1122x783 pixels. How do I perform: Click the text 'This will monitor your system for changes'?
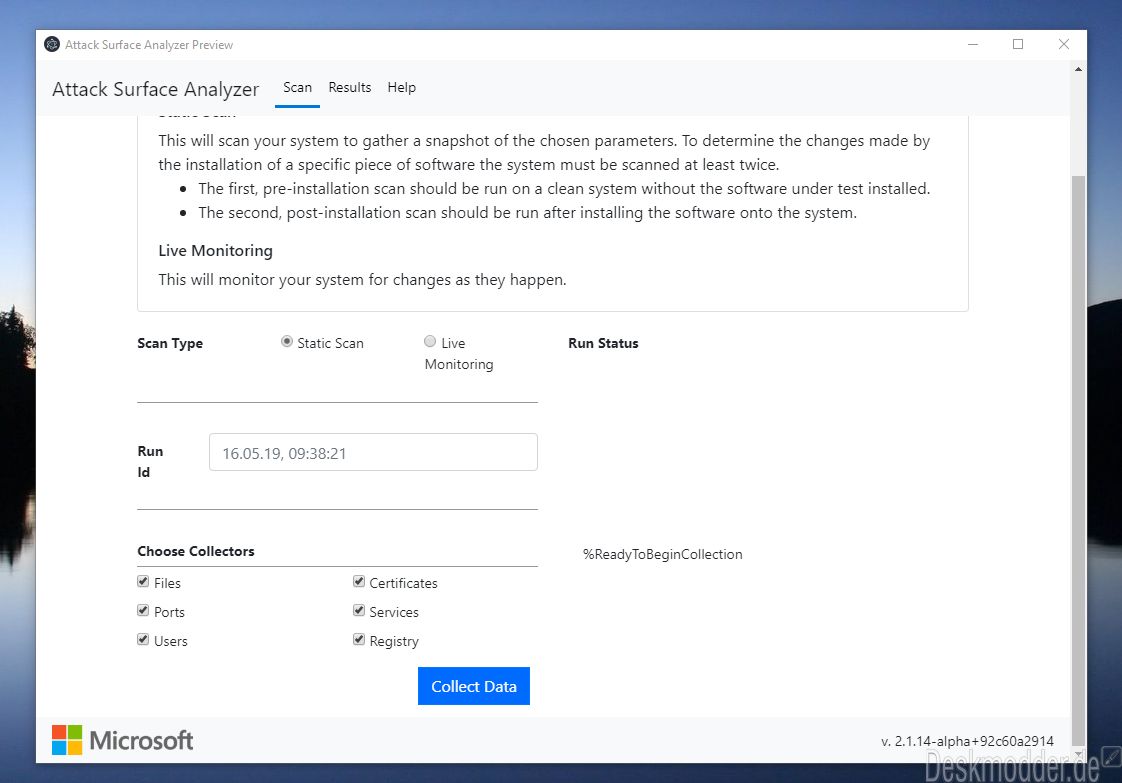pyautogui.click(x=362, y=280)
